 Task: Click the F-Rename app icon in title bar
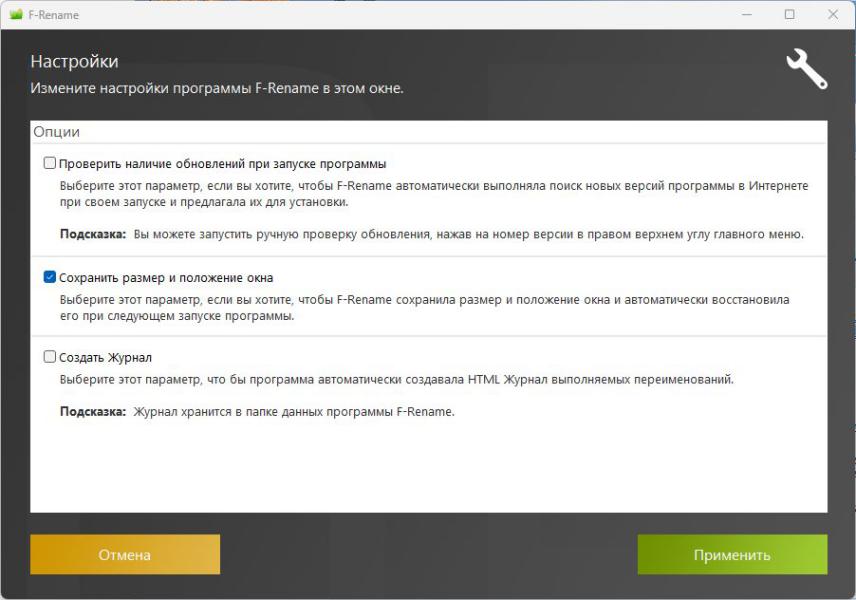tap(16, 15)
